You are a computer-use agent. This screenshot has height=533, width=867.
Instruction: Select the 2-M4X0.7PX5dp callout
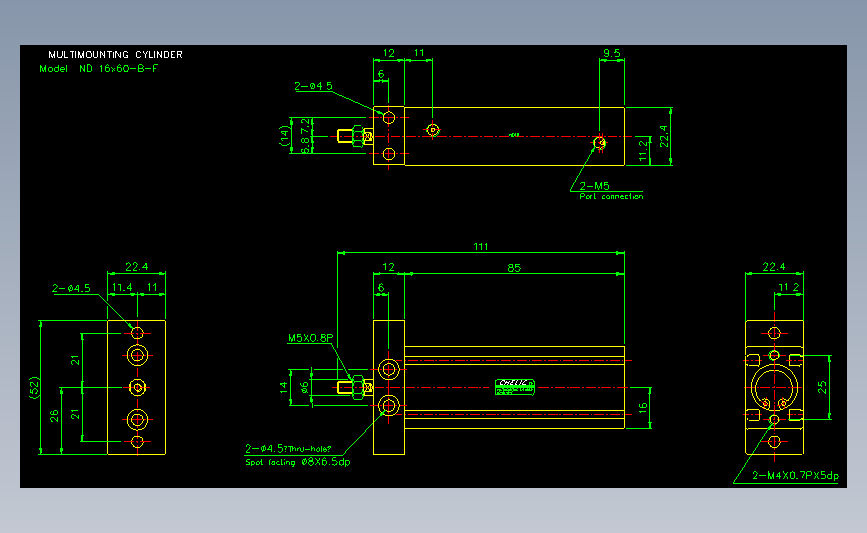click(795, 475)
